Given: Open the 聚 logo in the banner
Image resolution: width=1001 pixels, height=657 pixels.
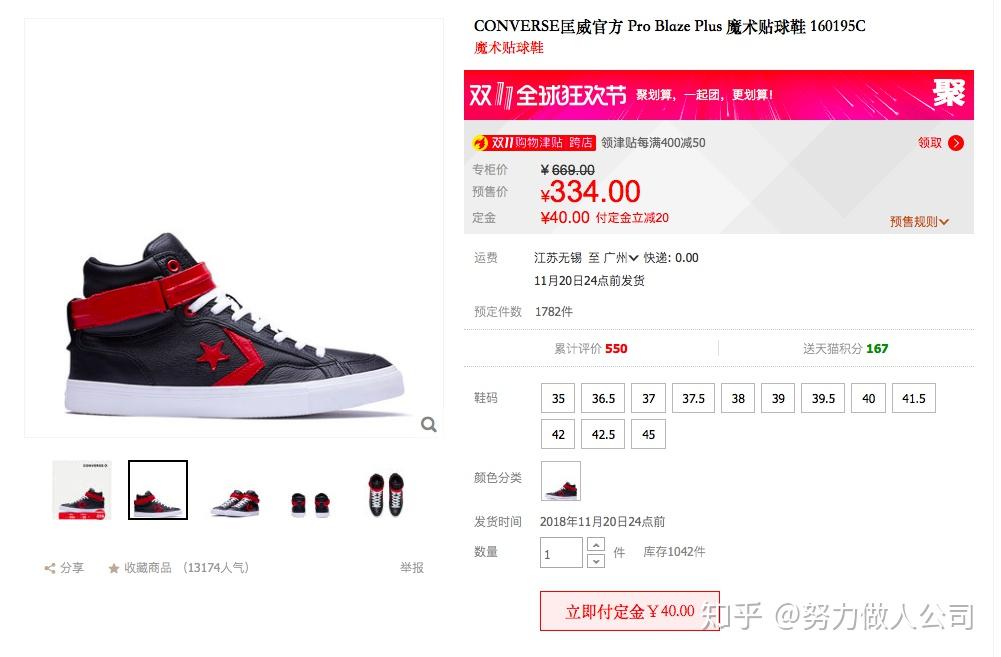Looking at the screenshot, I should 948,93.
